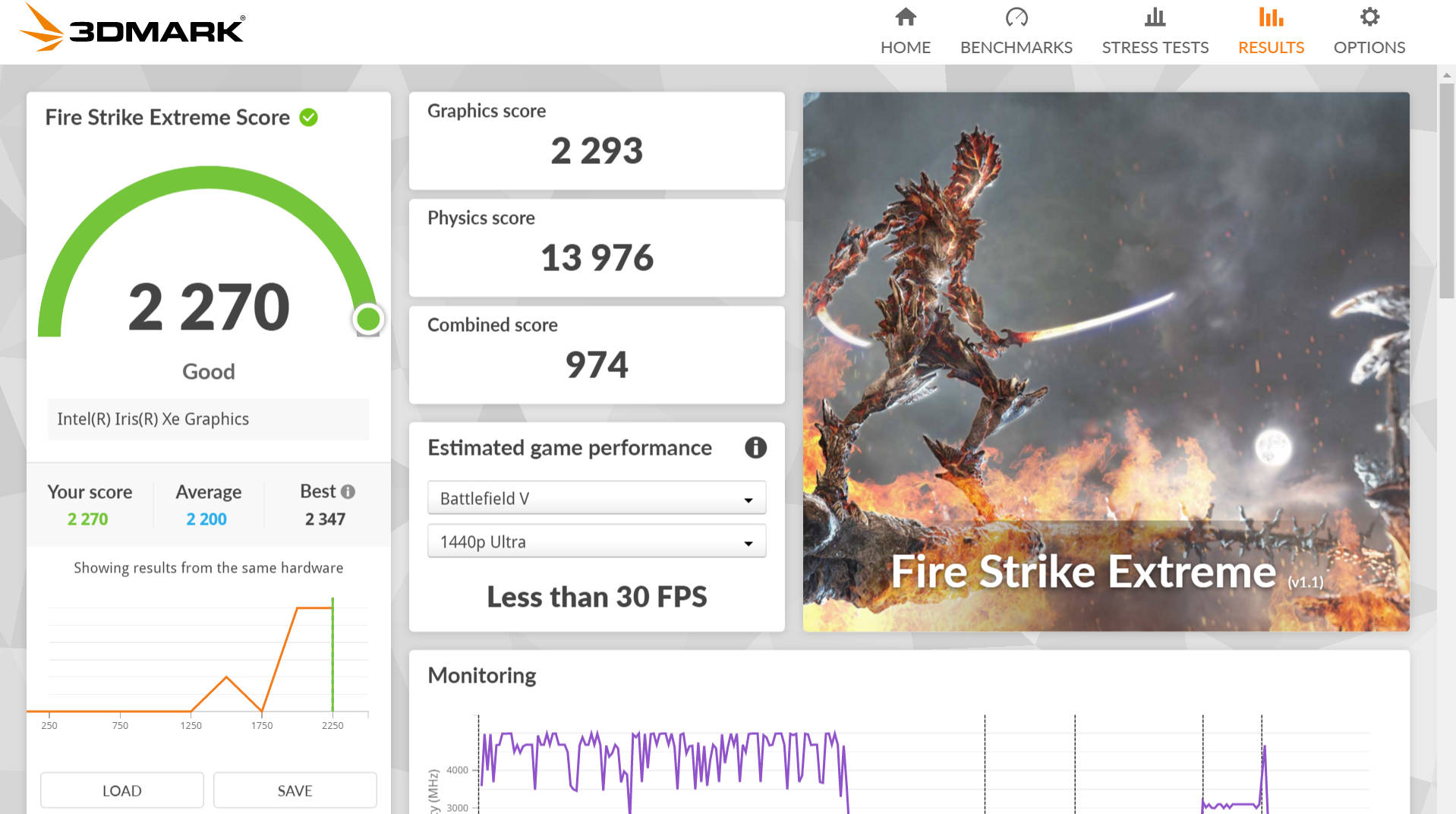Click the Fire Strike Extreme artwork image

tap(1106, 361)
